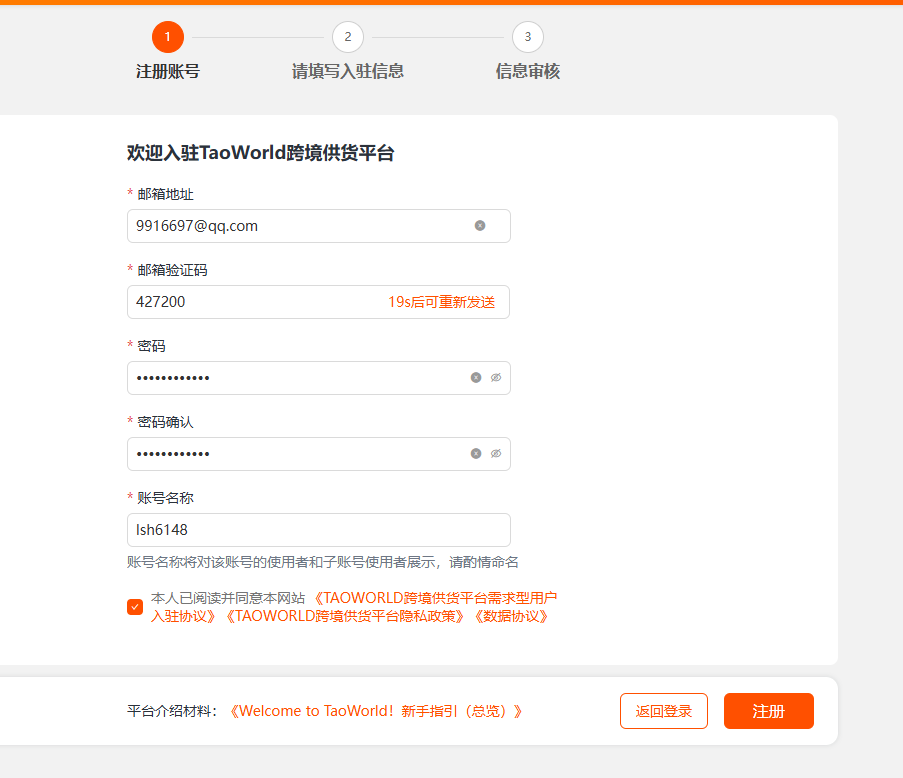Select step 2 circle 请填写入驻信息
The width and height of the screenshot is (903, 778).
pos(348,37)
